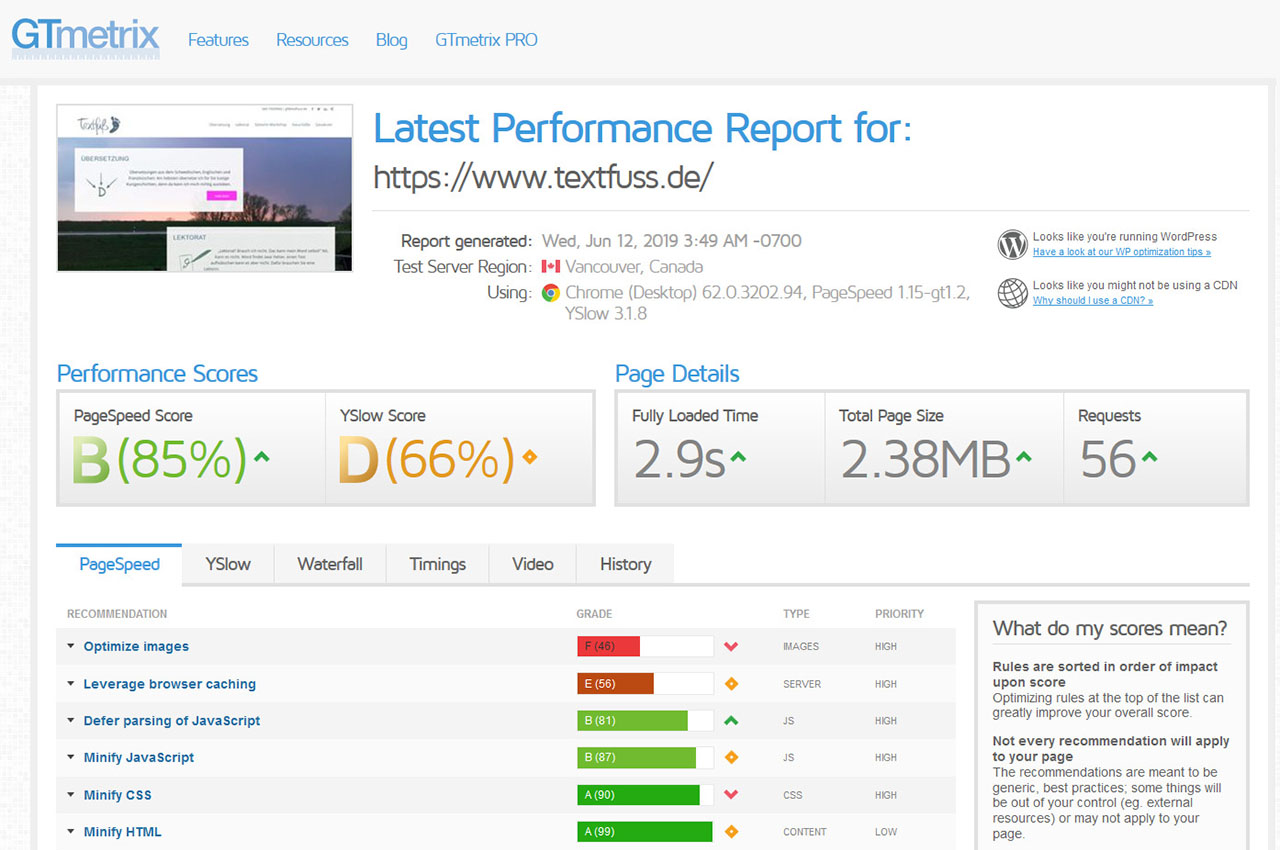
Task: Switch to the Timings tab
Action: click(x=438, y=564)
